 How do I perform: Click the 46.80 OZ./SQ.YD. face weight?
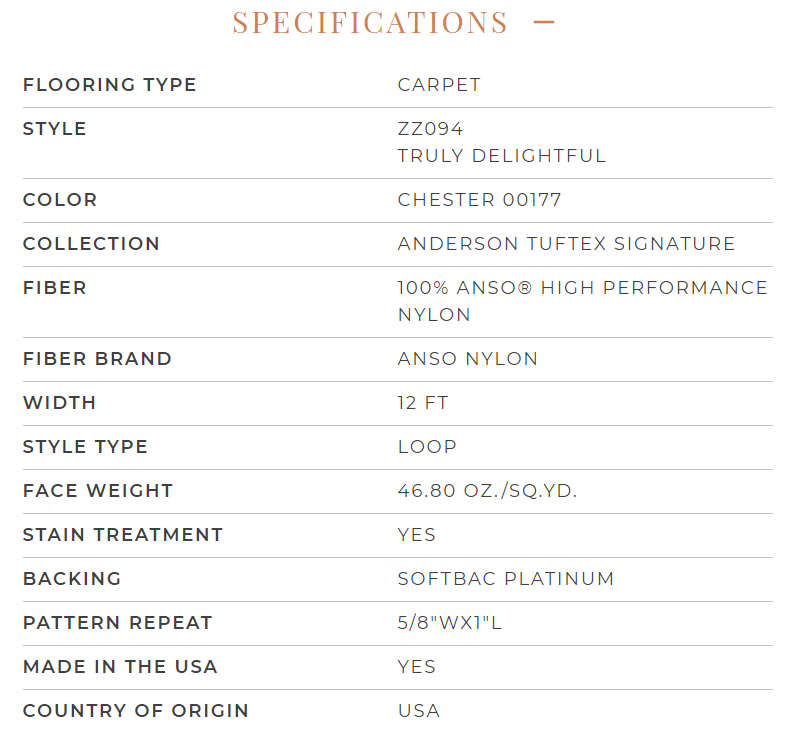pos(487,491)
